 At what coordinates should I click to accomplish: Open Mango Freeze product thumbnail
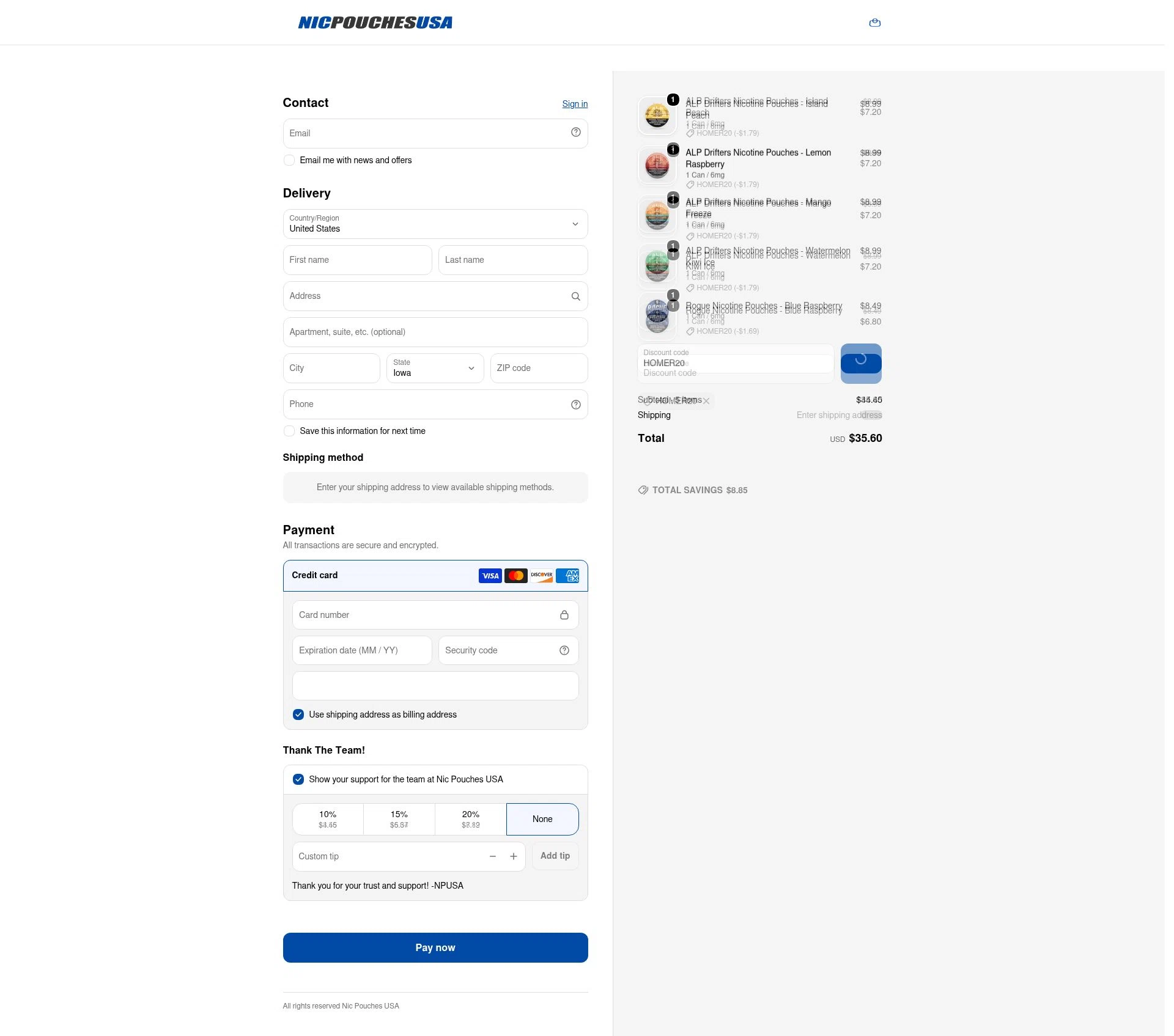(657, 215)
